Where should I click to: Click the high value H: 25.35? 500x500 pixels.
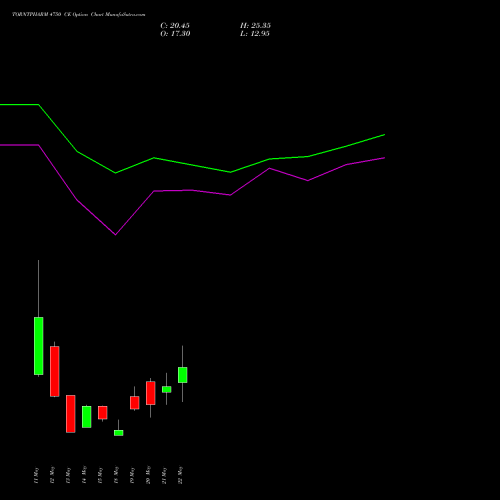point(255,26)
